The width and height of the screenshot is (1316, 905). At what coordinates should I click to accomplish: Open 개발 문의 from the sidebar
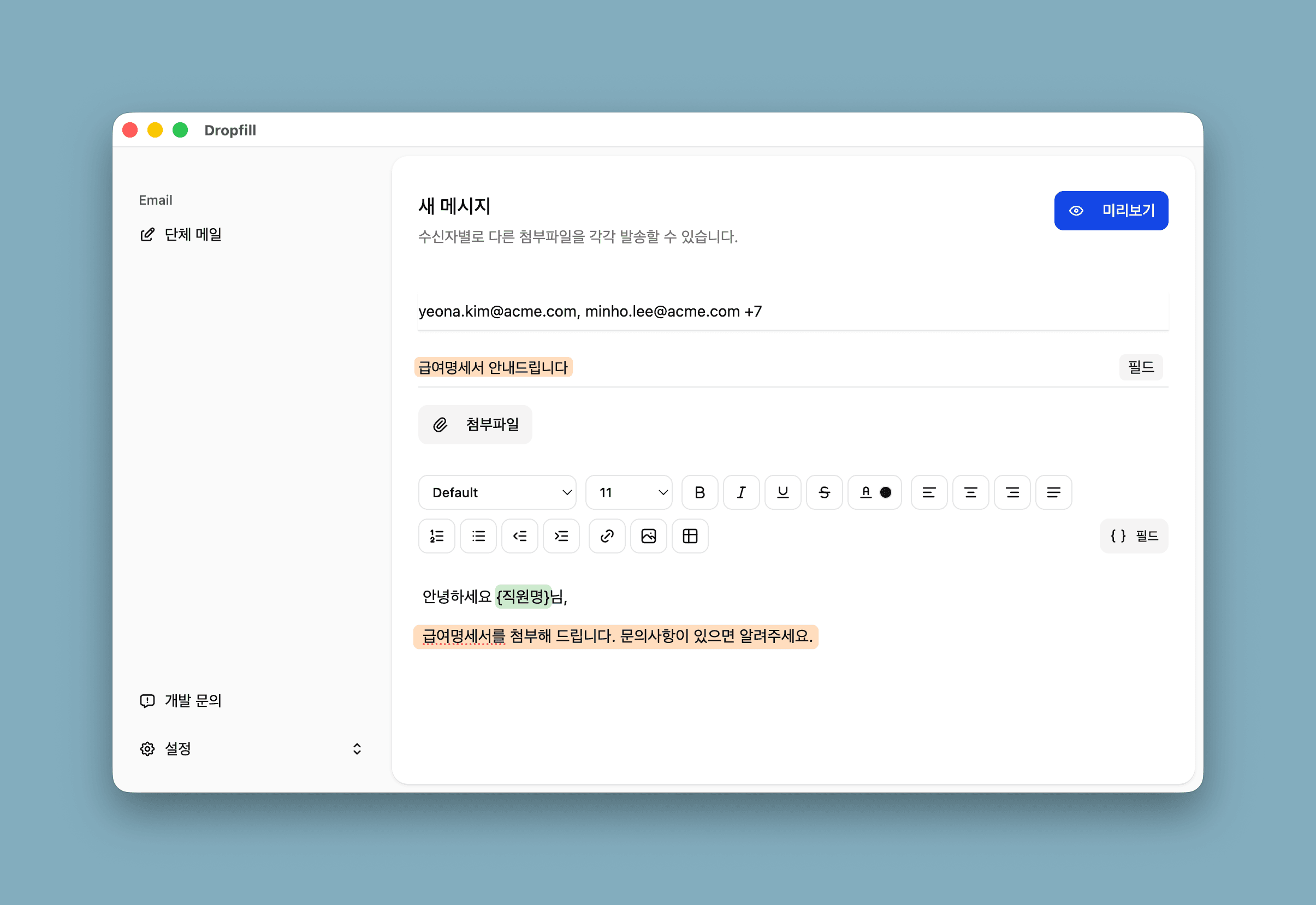[x=193, y=700]
